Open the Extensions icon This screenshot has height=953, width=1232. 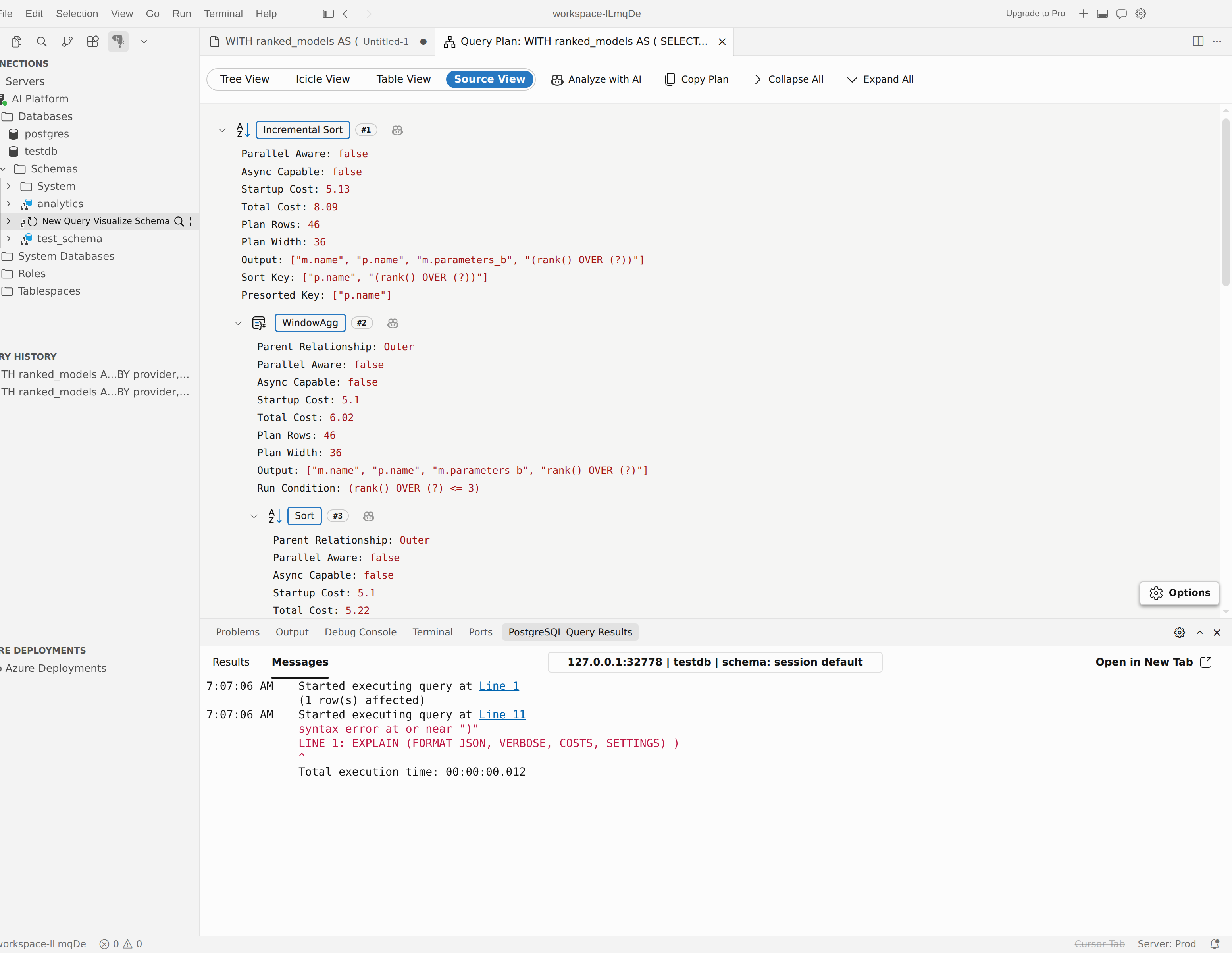tap(92, 41)
